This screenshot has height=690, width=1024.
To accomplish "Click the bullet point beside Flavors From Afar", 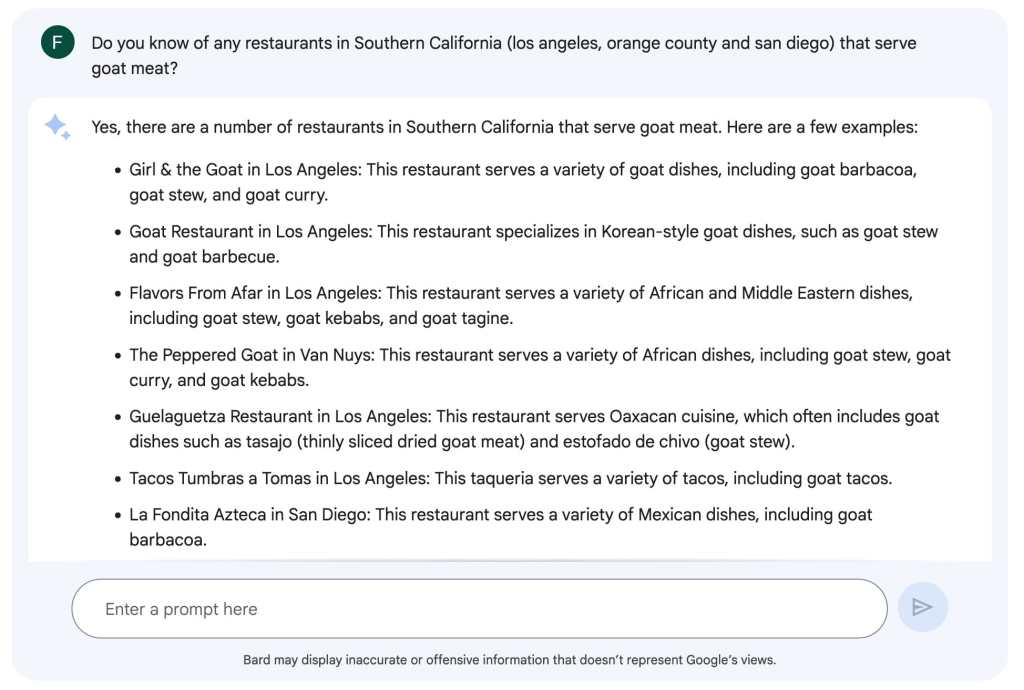I will [117, 294].
